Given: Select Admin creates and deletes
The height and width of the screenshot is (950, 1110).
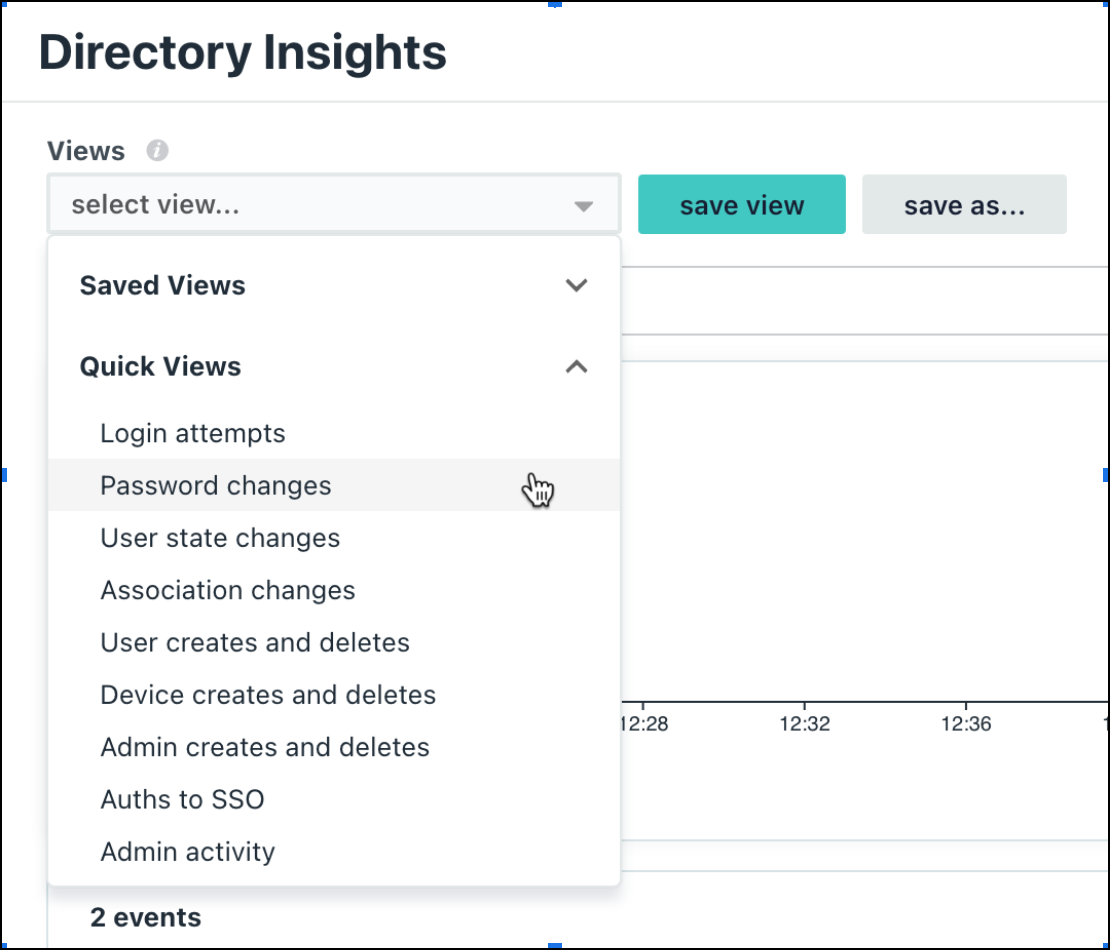Looking at the screenshot, I should 265,747.
